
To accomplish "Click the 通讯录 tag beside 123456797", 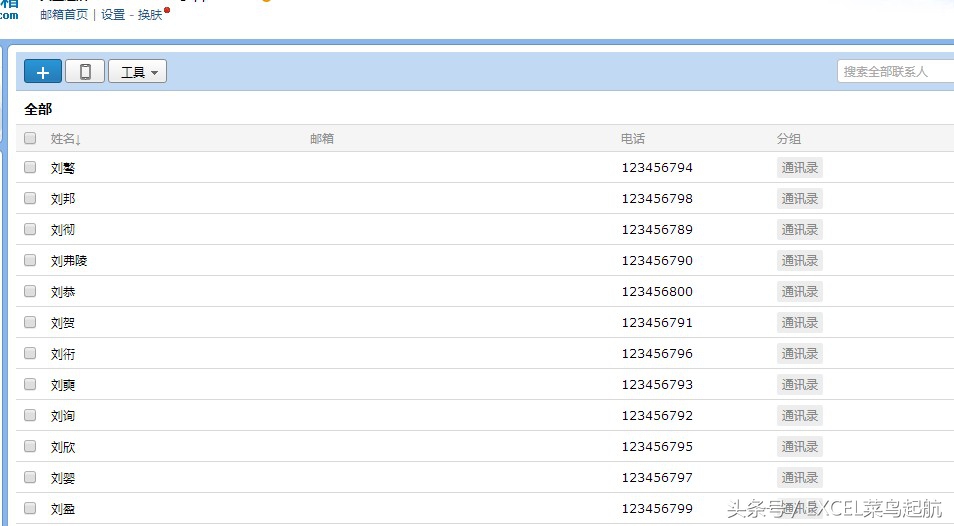I will coord(799,478).
